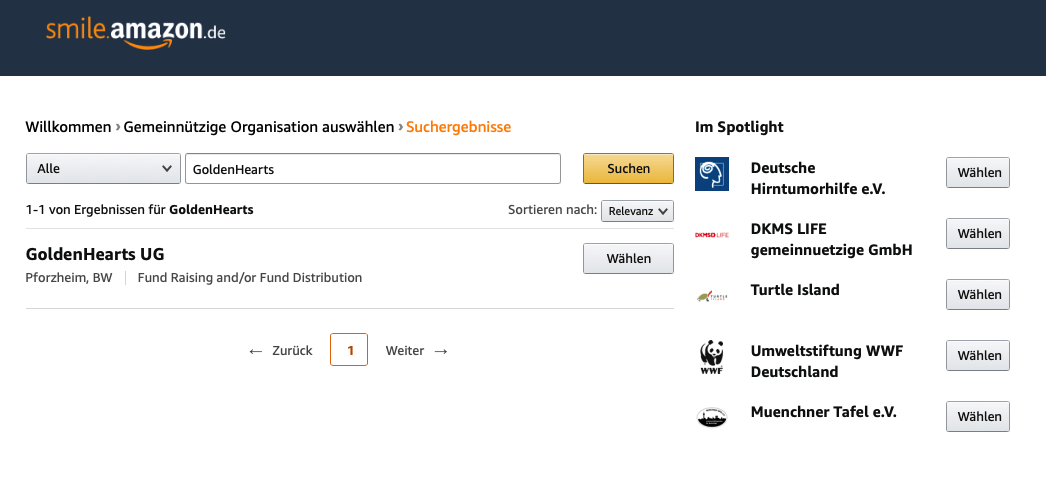This screenshot has height=486, width=1046.
Task: Select page 1 in pagination
Action: pos(349,349)
